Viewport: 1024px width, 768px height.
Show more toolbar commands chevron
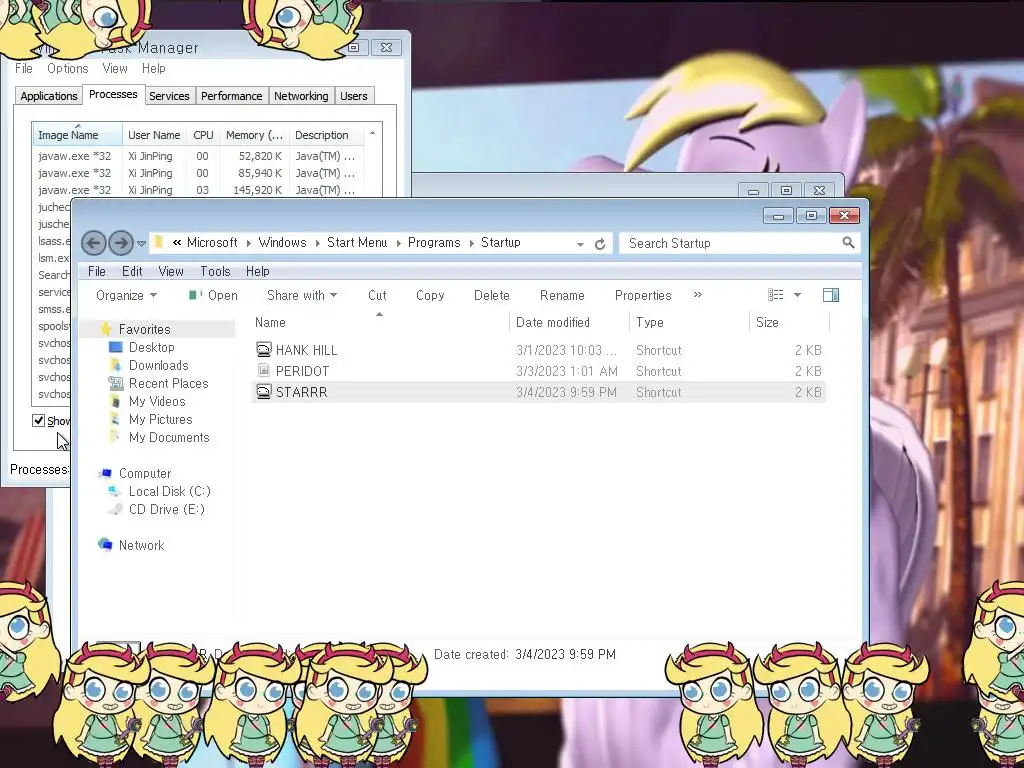(697, 295)
